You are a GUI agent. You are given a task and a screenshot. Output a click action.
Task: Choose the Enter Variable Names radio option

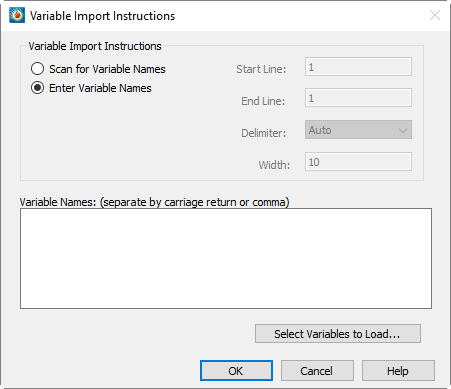37,88
